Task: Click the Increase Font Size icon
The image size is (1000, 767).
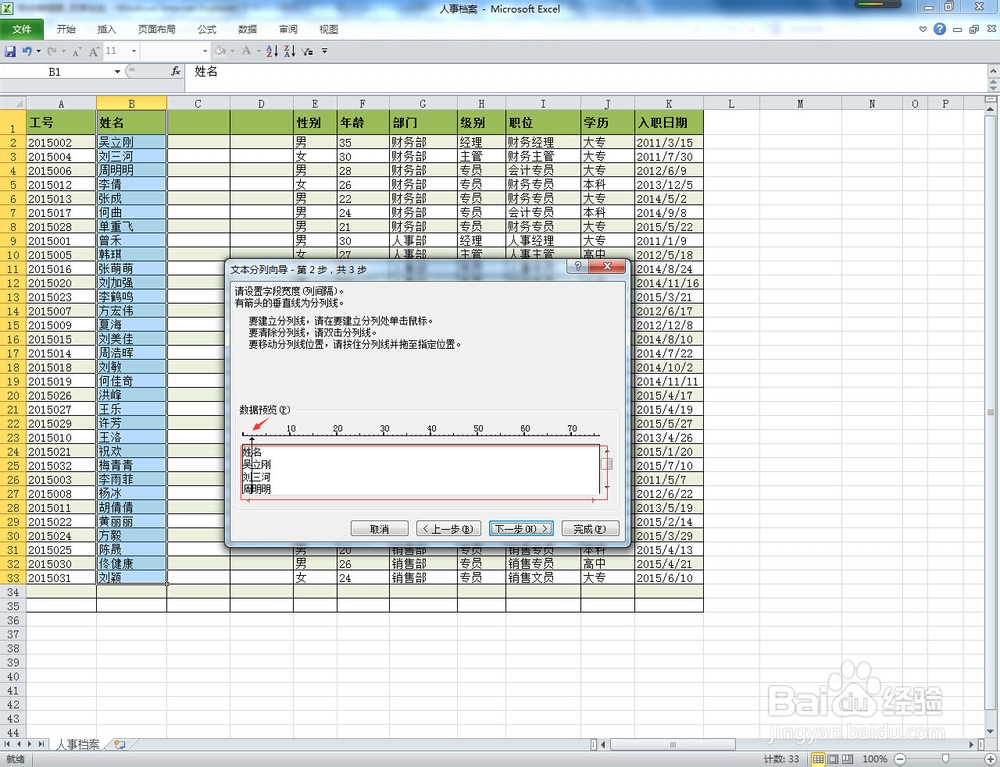Action: tap(93, 50)
